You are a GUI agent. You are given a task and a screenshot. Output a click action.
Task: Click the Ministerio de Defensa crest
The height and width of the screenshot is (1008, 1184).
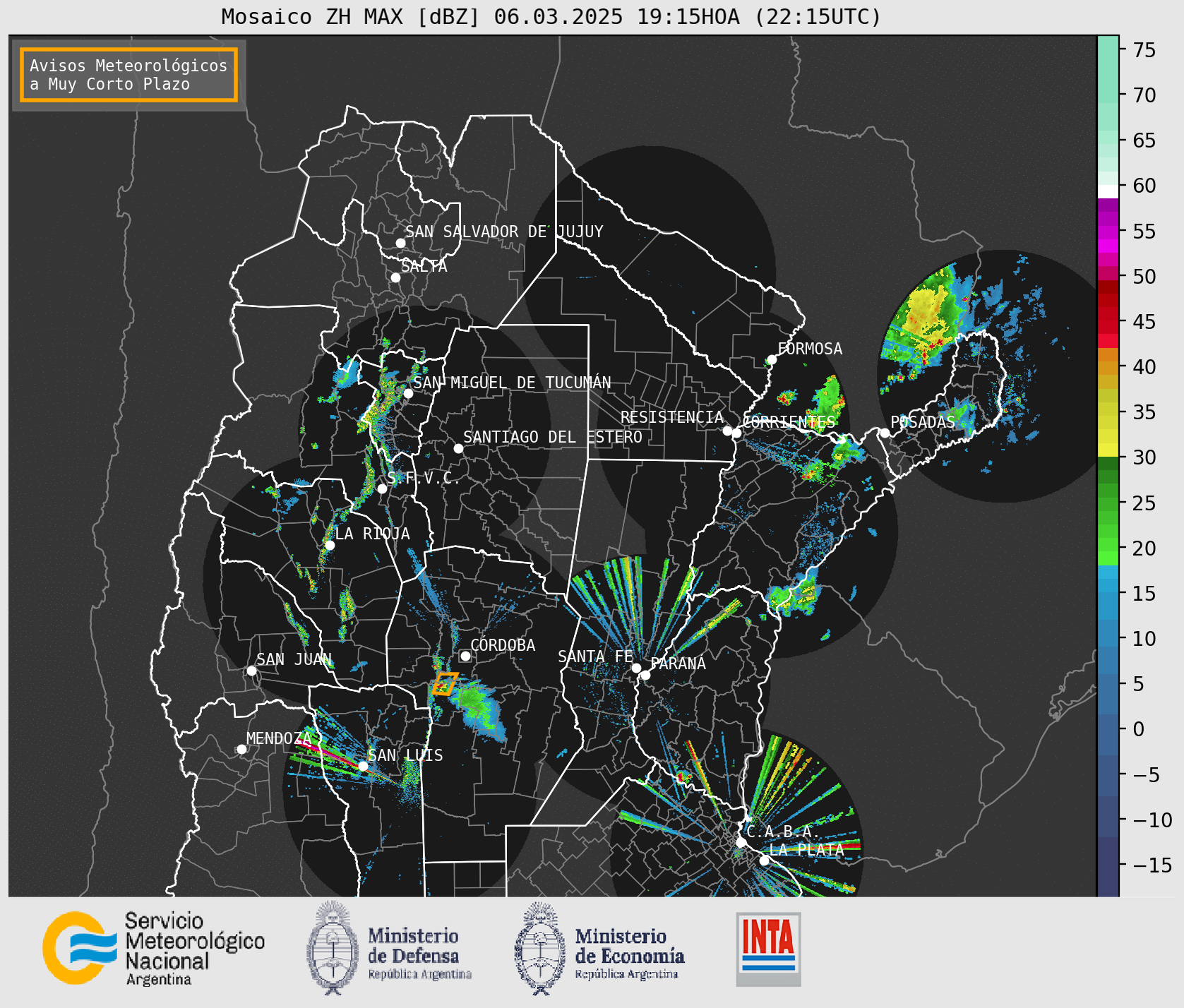pos(332,948)
